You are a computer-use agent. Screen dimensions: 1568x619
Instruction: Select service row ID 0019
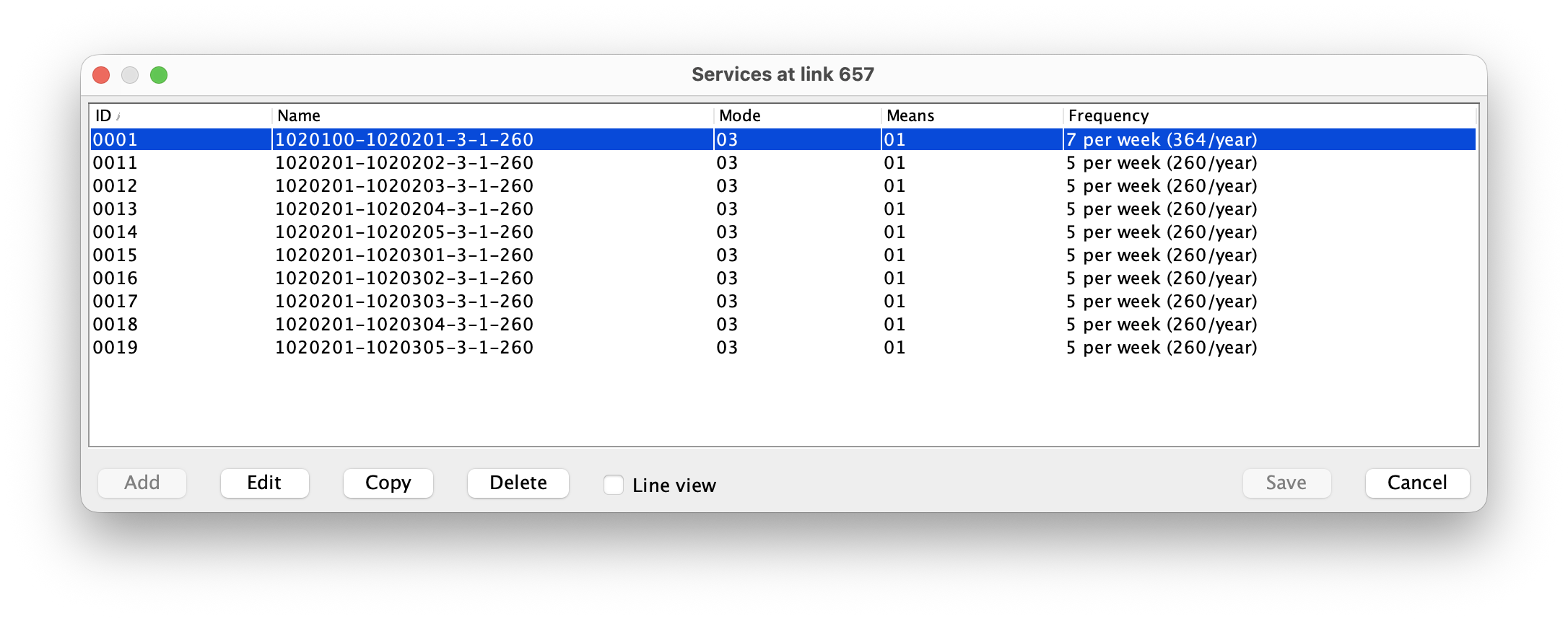783,347
